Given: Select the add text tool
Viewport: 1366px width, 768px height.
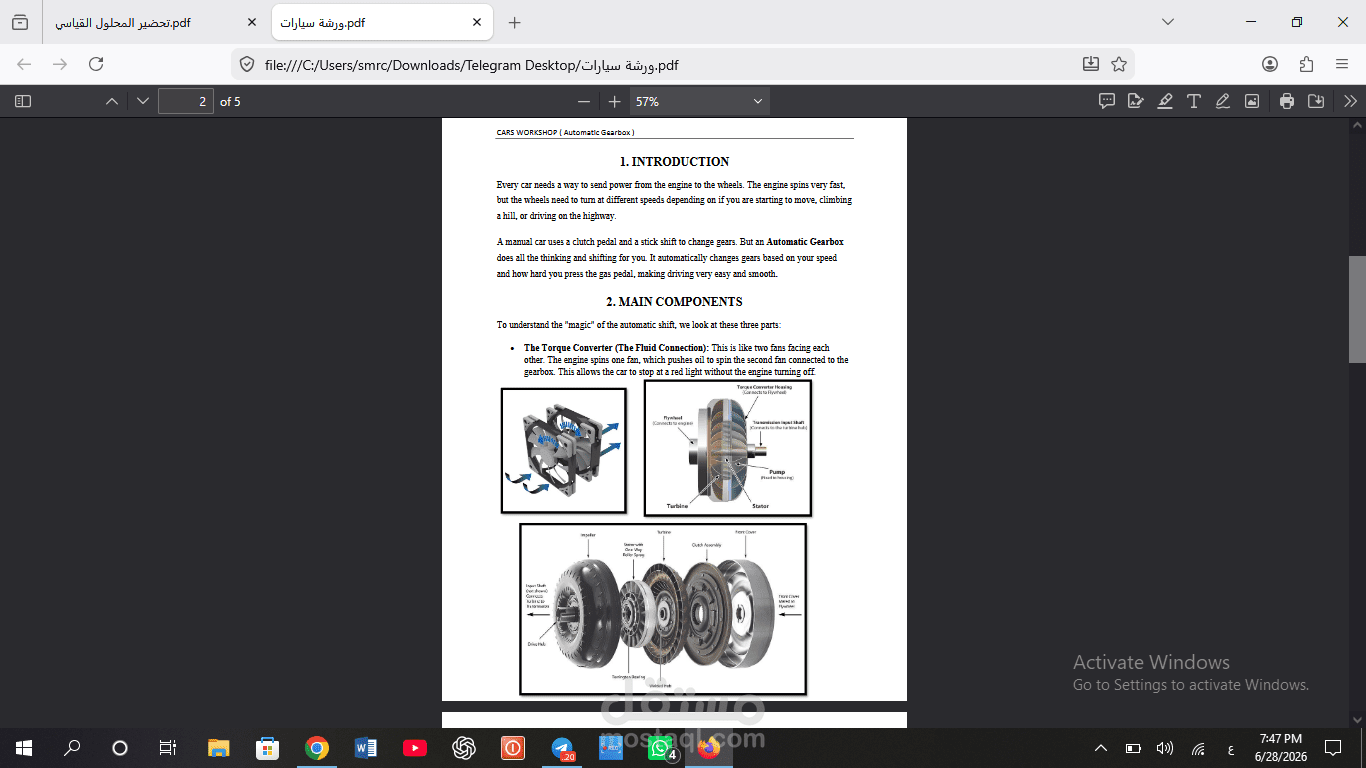Looking at the screenshot, I should tap(1194, 101).
